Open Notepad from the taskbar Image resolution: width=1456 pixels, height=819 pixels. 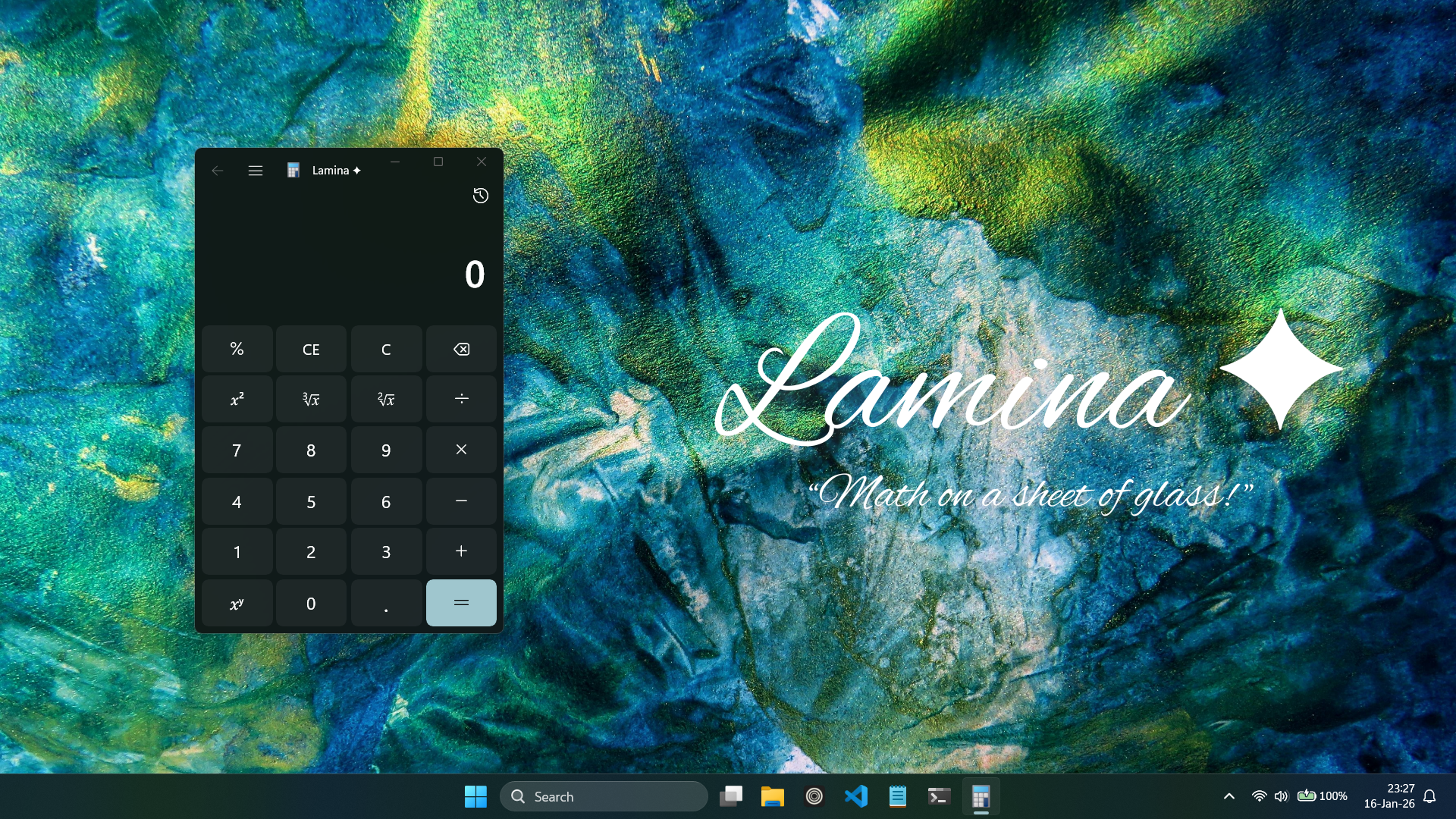(x=898, y=796)
